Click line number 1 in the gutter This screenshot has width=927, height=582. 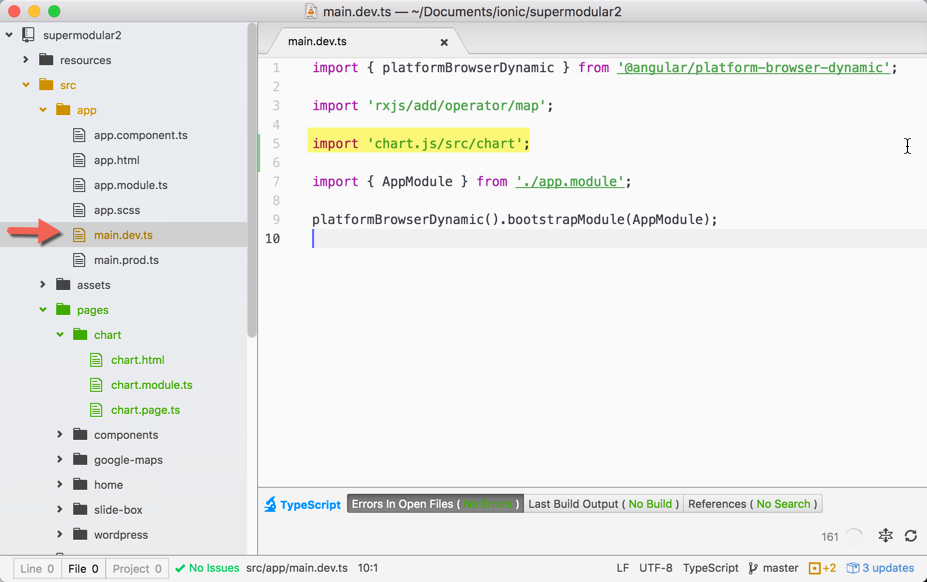[276, 68]
